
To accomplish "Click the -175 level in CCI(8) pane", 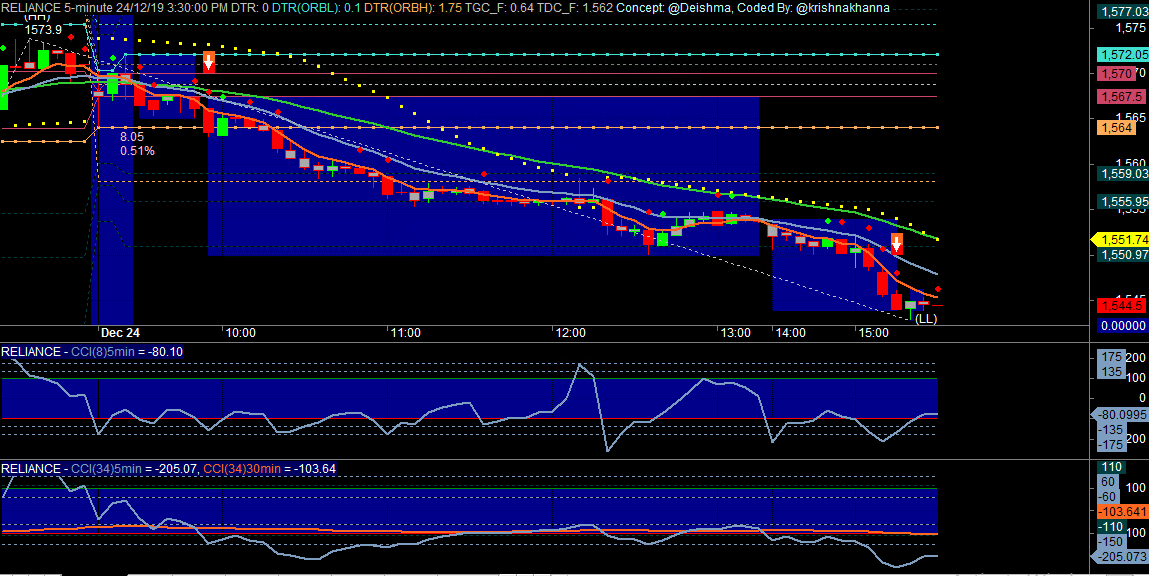I will (x=1113, y=445).
